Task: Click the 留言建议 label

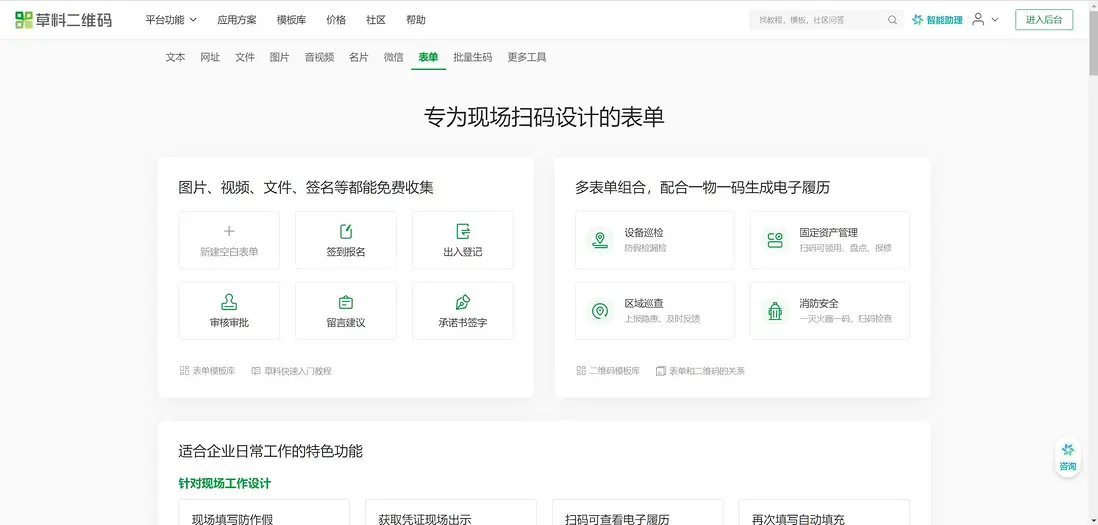Action: pos(346,323)
